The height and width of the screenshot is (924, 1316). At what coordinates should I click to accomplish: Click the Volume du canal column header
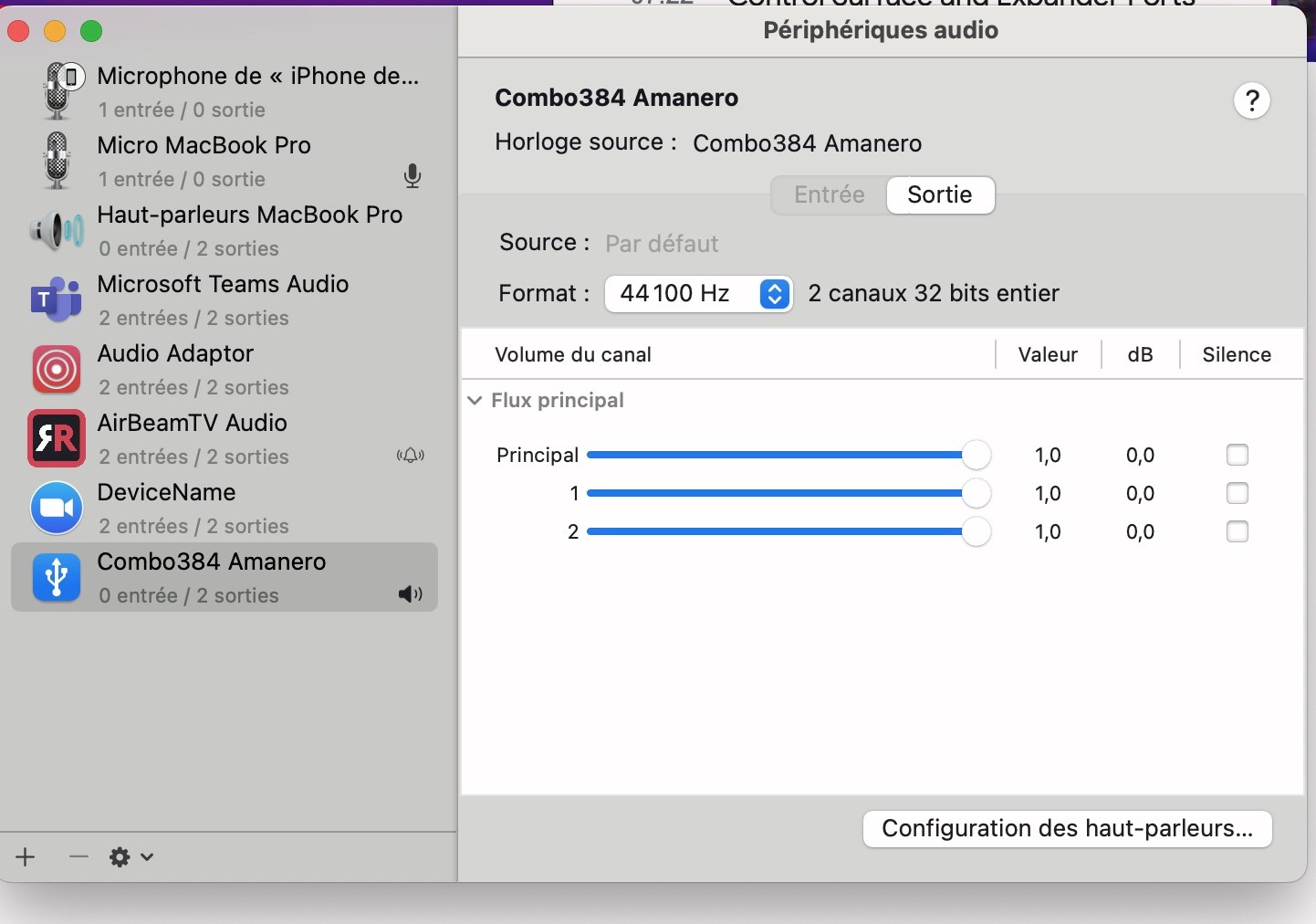[x=573, y=354]
